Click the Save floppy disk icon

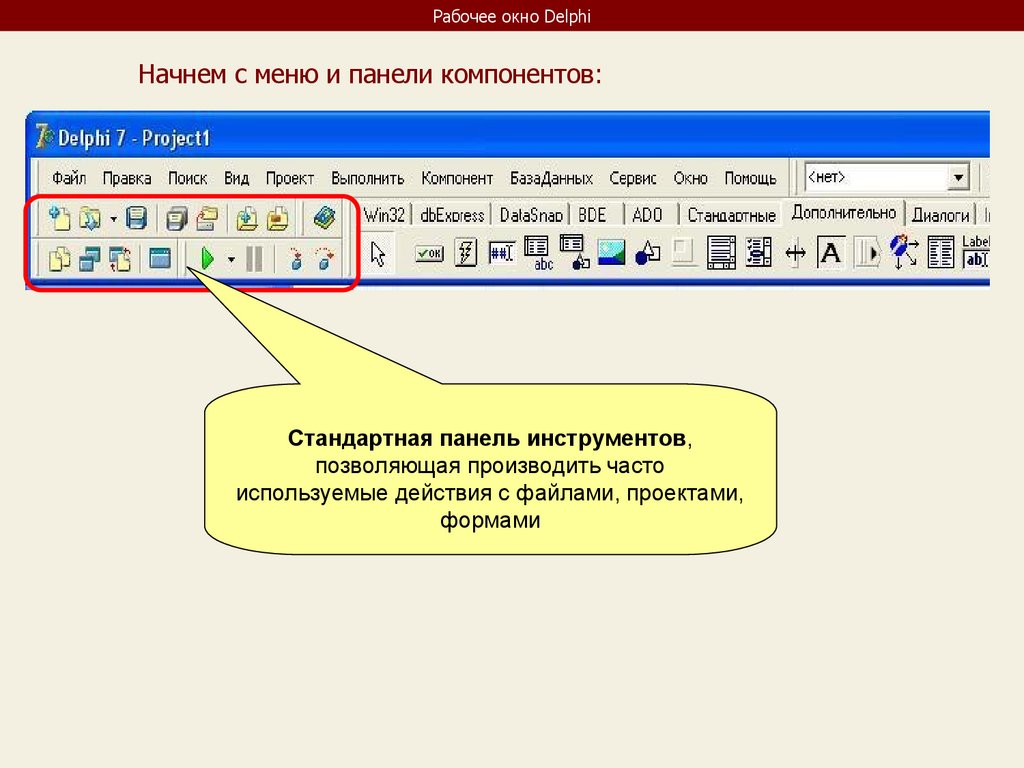point(136,218)
